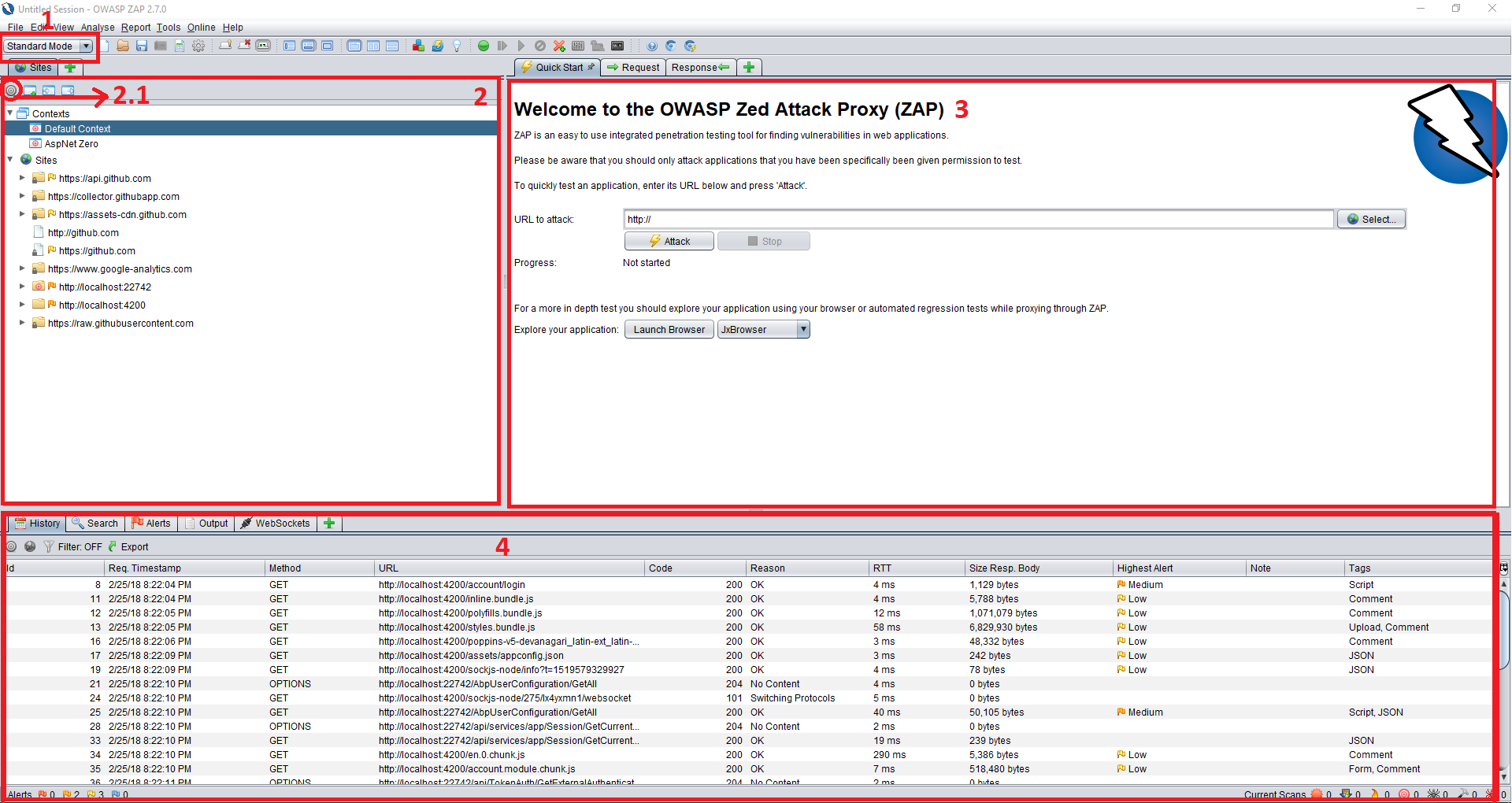The height and width of the screenshot is (803, 1512).
Task: Open the Standard Mode dropdown
Action: tap(48, 46)
